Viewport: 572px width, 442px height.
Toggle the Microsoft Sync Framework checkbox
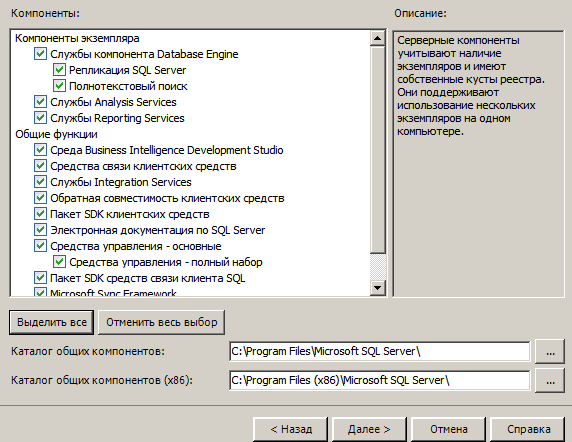(x=40, y=292)
